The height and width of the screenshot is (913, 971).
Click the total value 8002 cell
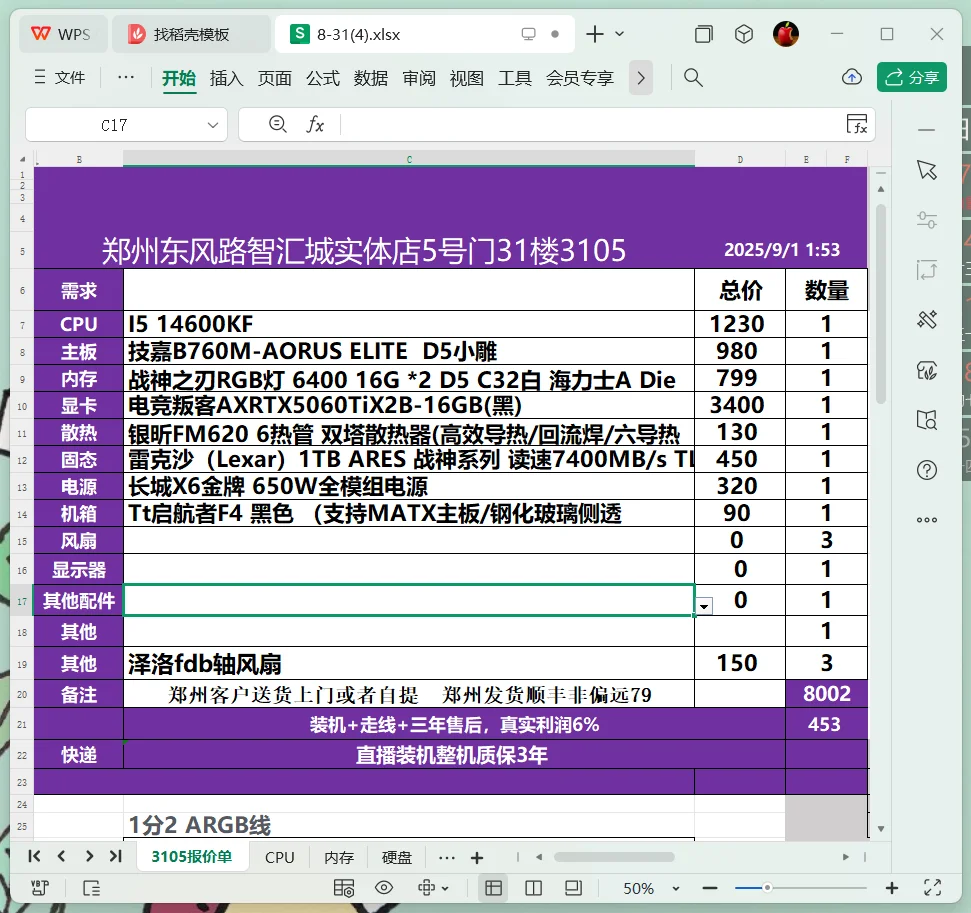click(x=827, y=694)
